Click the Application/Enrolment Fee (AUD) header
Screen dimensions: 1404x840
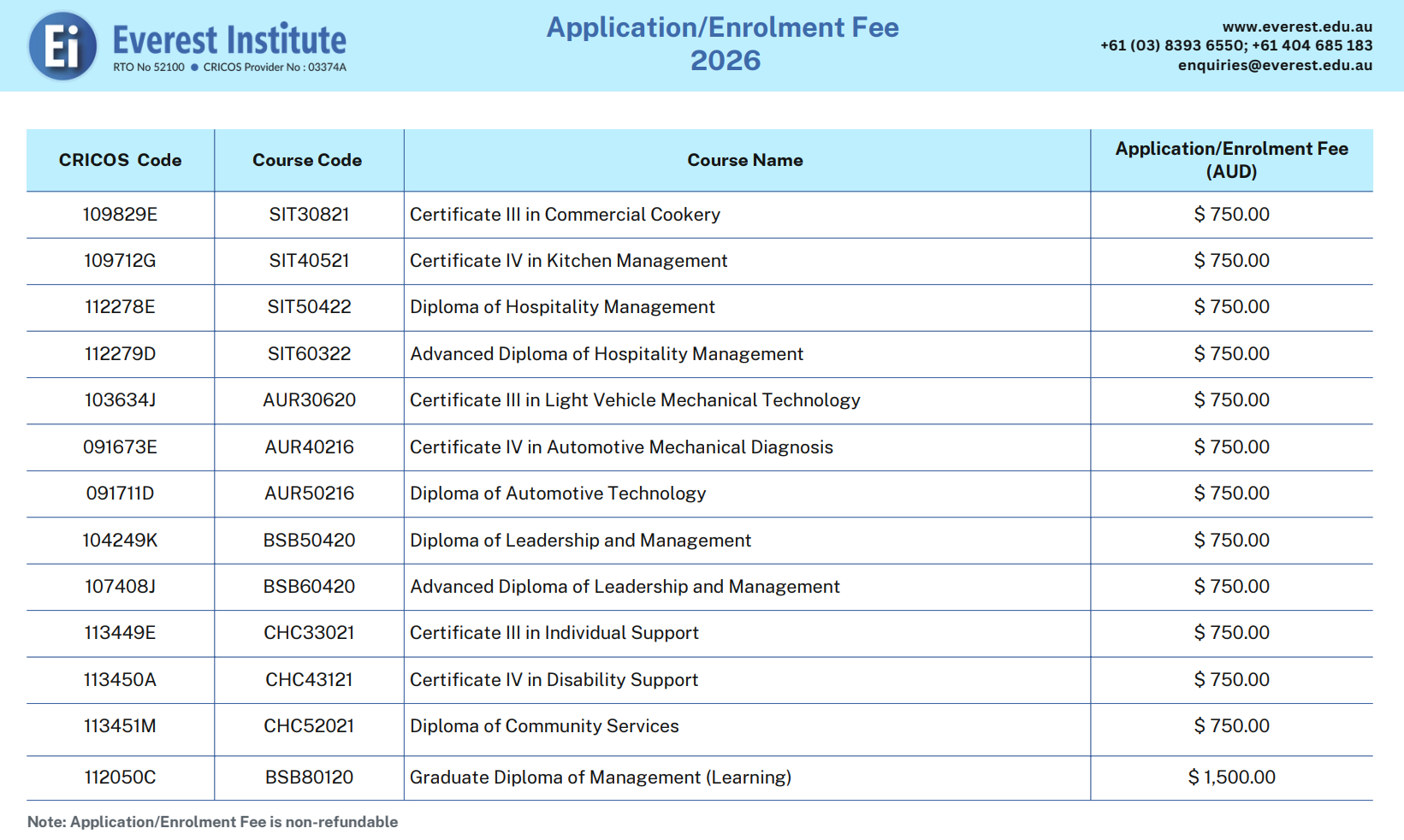[x=1231, y=160]
